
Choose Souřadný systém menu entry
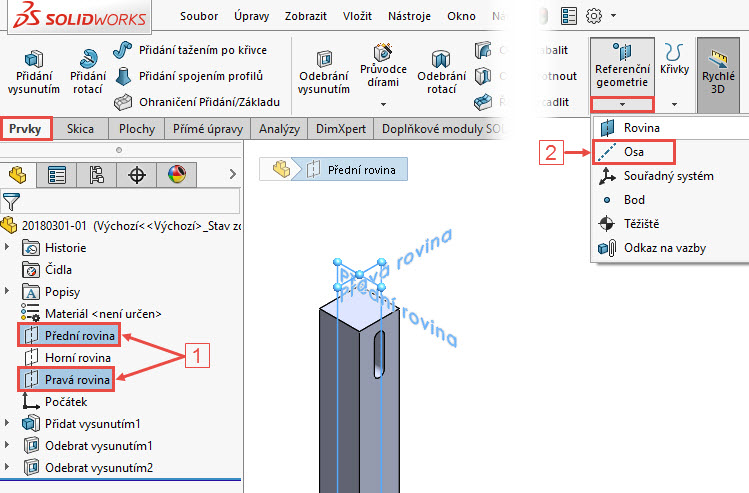(x=670, y=176)
